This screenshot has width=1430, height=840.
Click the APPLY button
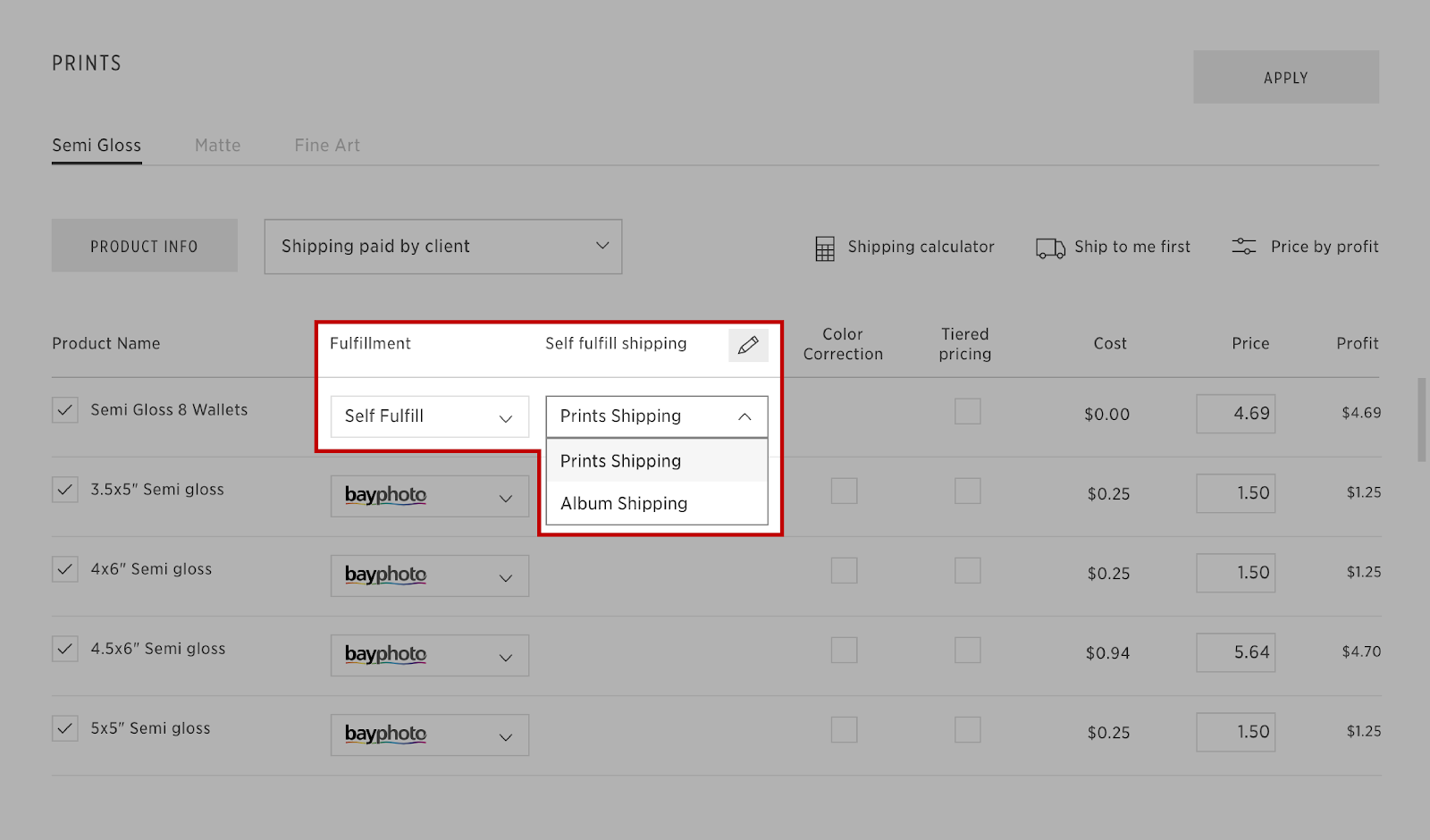(1286, 77)
